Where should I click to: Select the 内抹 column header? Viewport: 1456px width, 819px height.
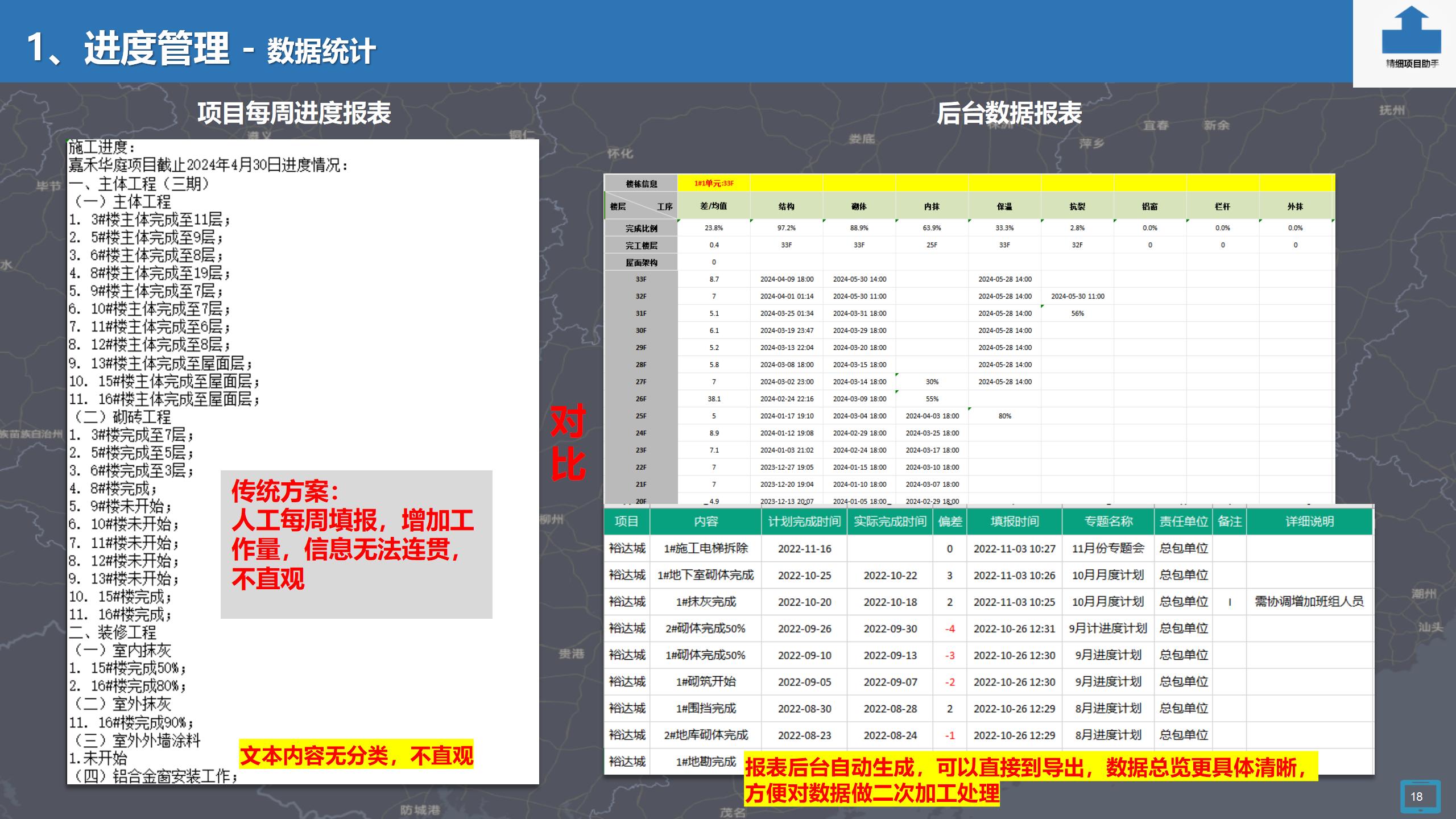coord(932,206)
